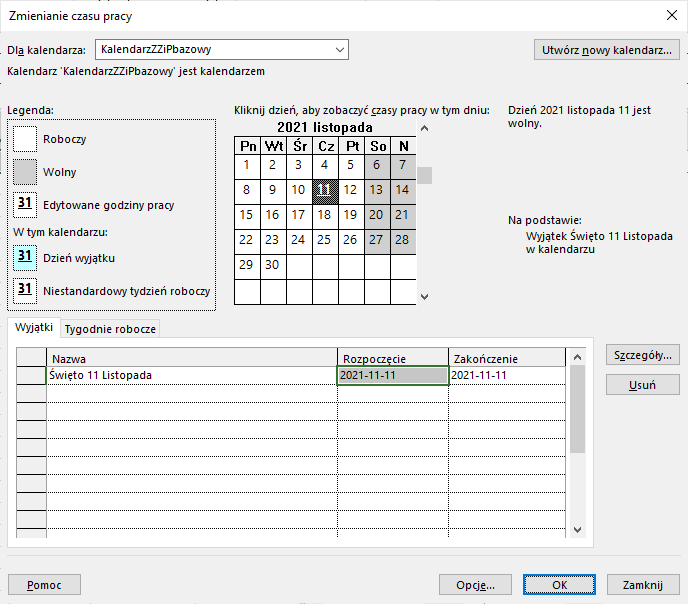Screen dimensions: 688x604
Task: Click 'Utwórz nowy kalendarz...' button
Action: click(x=607, y=49)
